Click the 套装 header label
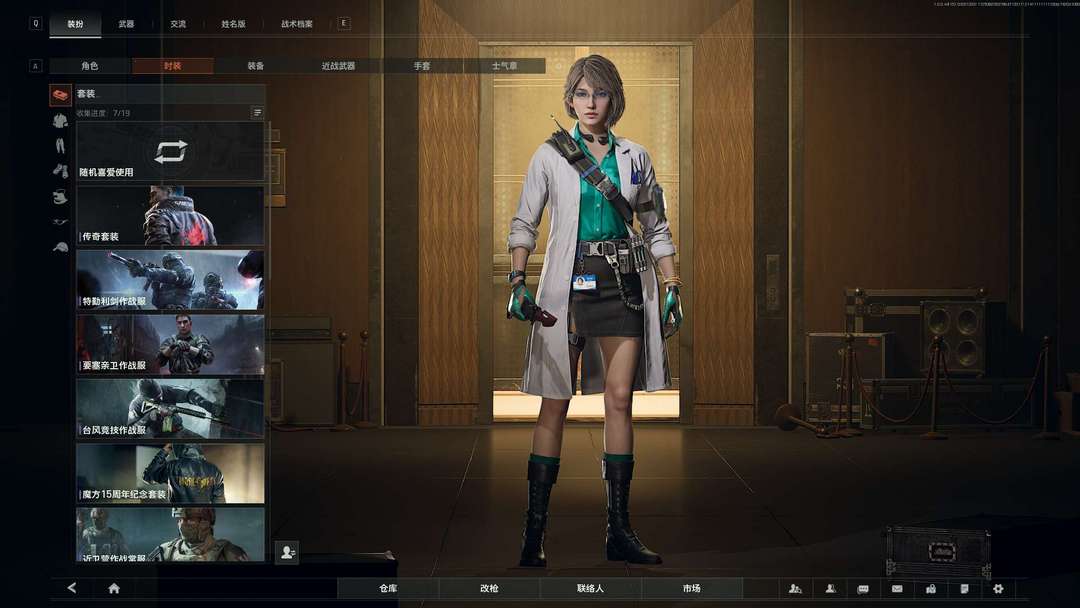The image size is (1080, 608). point(86,94)
